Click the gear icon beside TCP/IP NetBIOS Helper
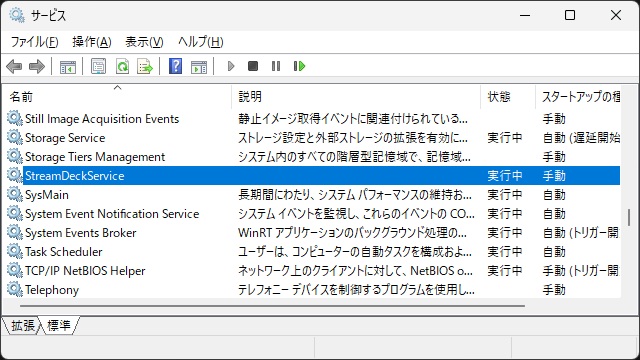This screenshot has width=640, height=360. (x=15, y=271)
